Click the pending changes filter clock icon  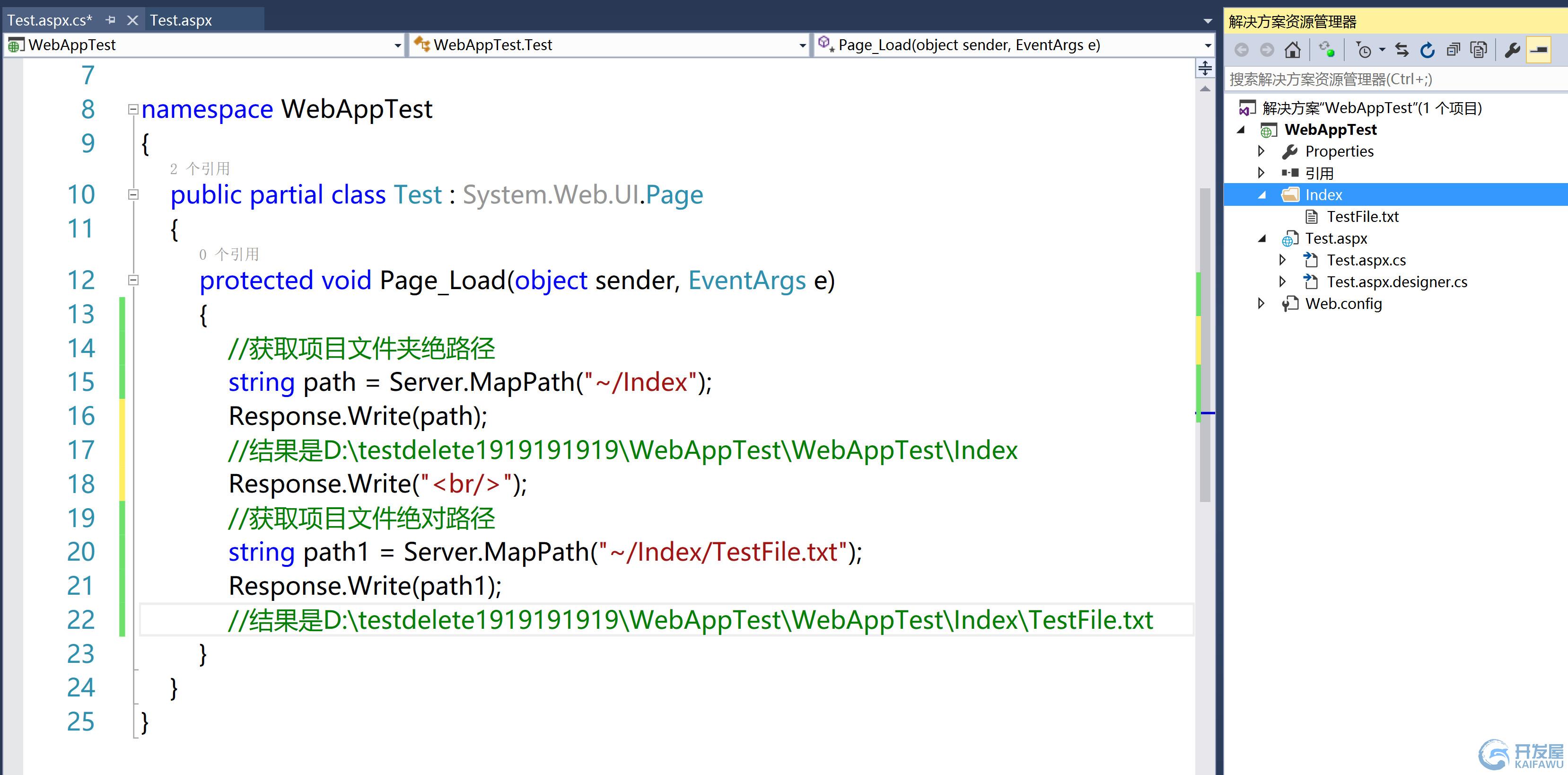click(1364, 50)
